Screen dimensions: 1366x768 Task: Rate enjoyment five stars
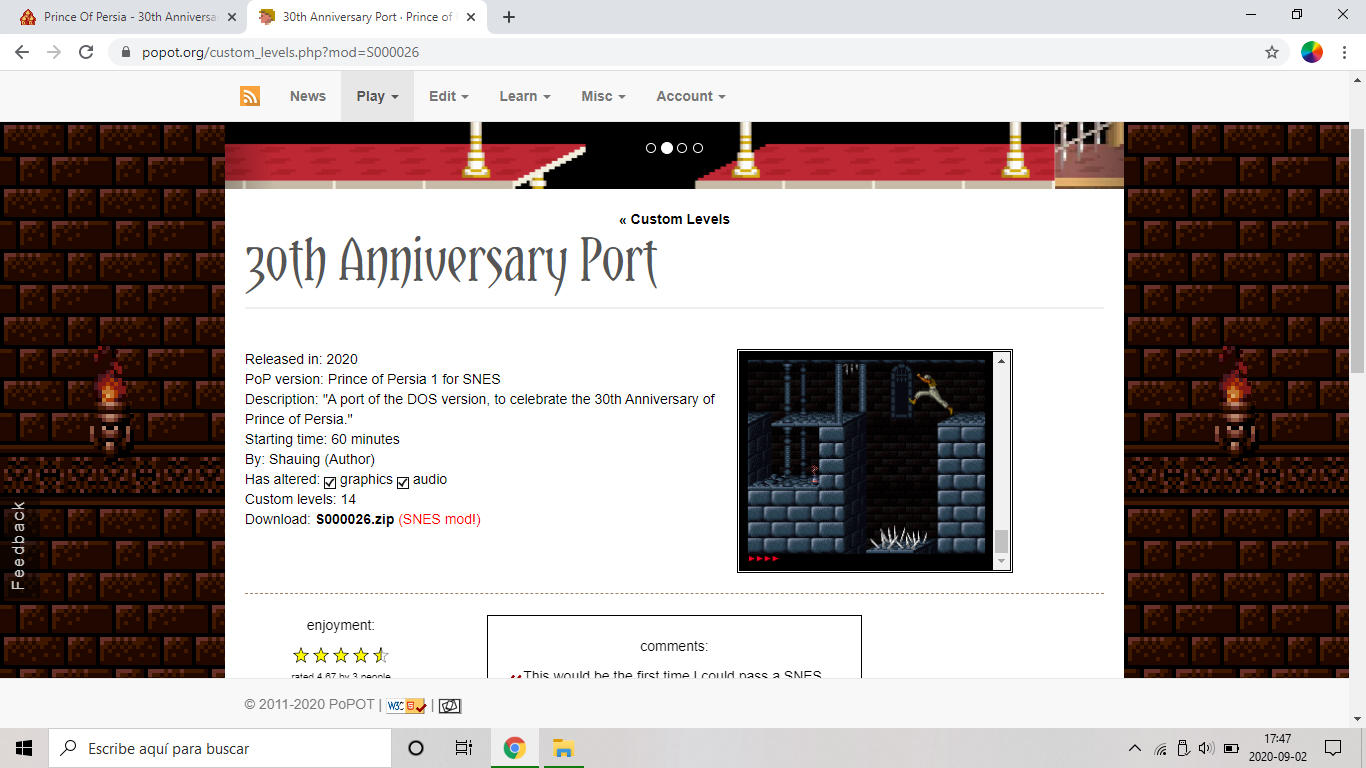pyautogui.click(x=381, y=656)
